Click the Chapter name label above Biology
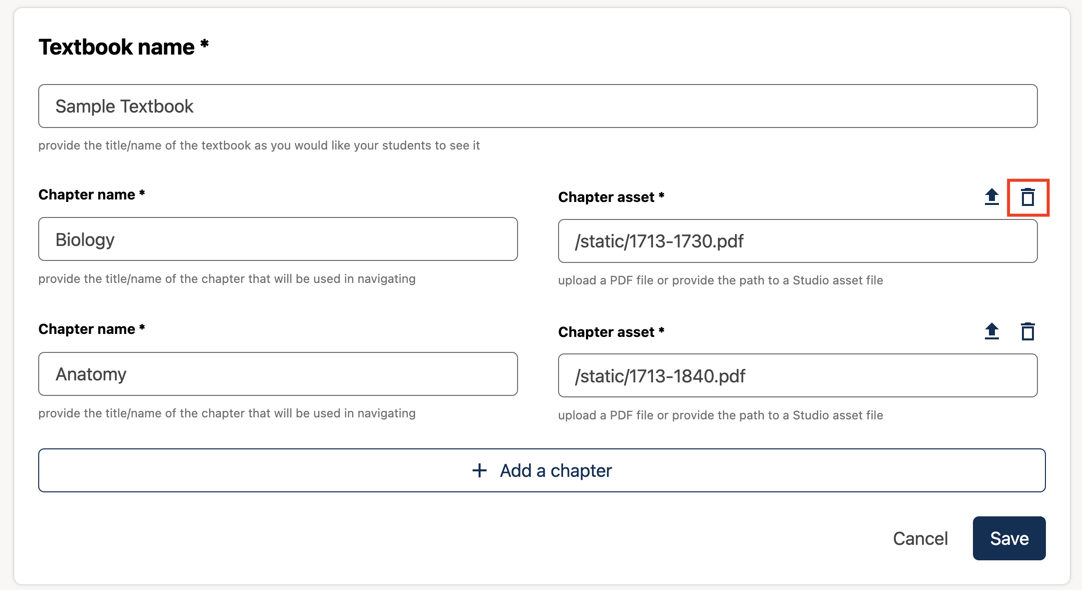Screen dimensions: 1082x590 [91, 195]
